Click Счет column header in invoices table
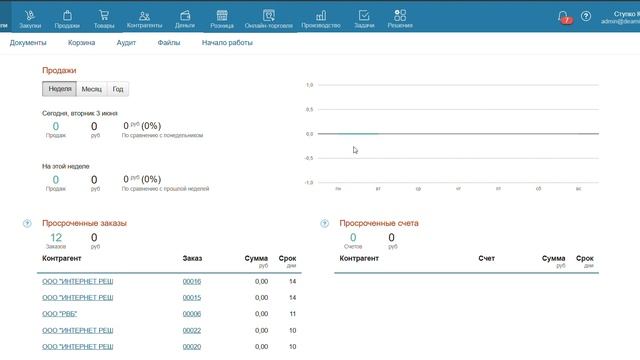This screenshot has height=360, width=640. click(x=487, y=258)
